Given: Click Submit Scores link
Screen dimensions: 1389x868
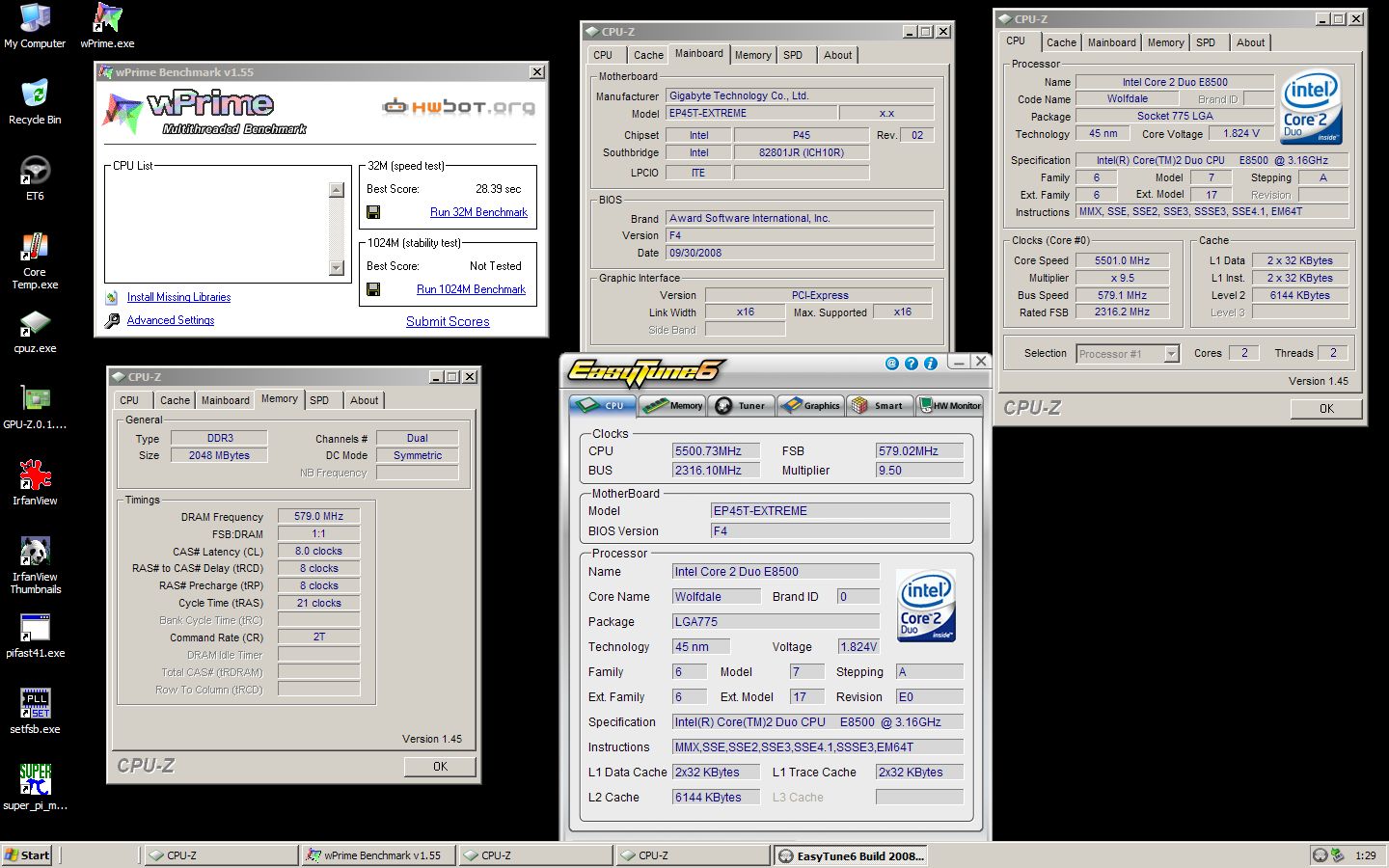Looking at the screenshot, I should tap(448, 321).
